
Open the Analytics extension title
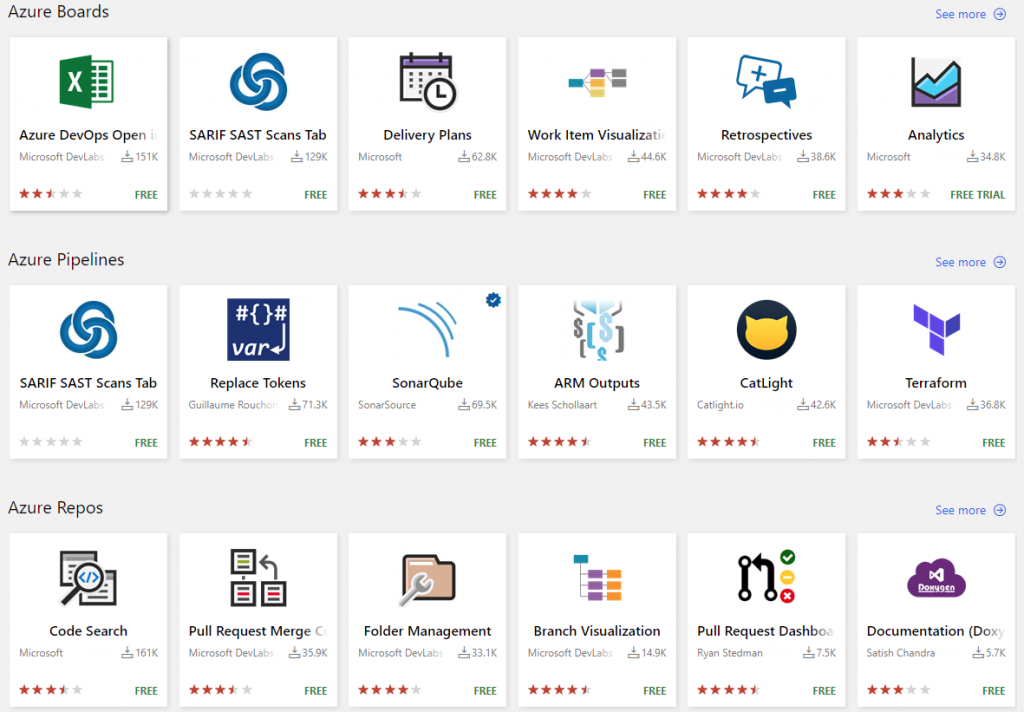coord(936,135)
